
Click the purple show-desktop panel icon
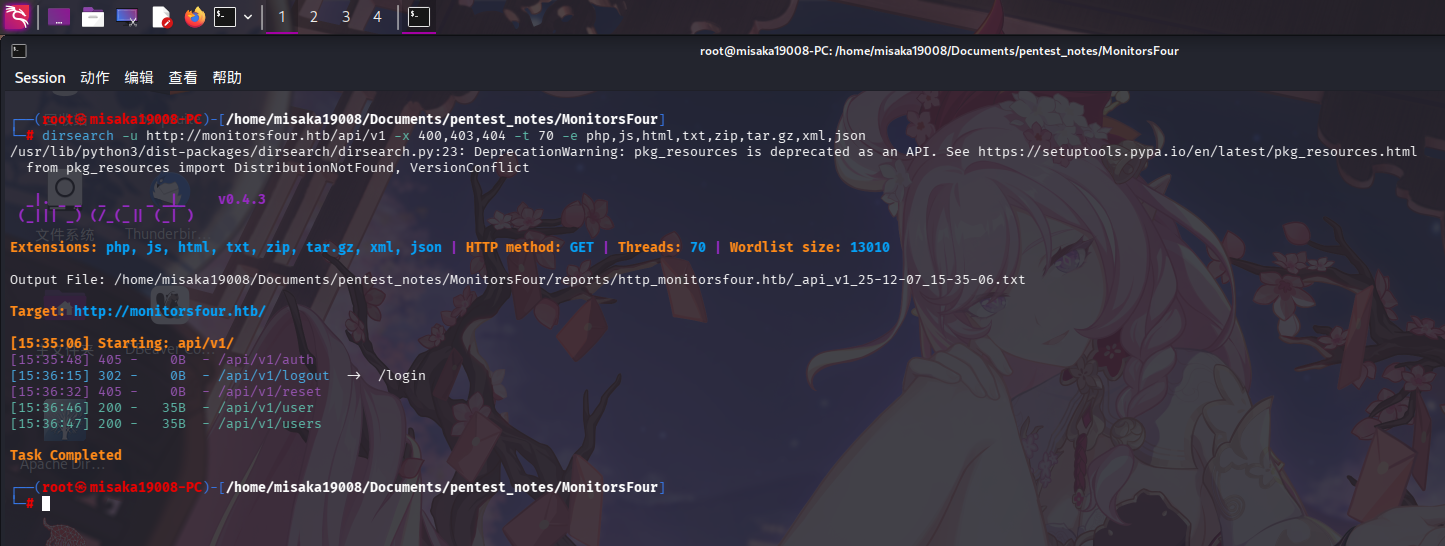pyautogui.click(x=59, y=17)
